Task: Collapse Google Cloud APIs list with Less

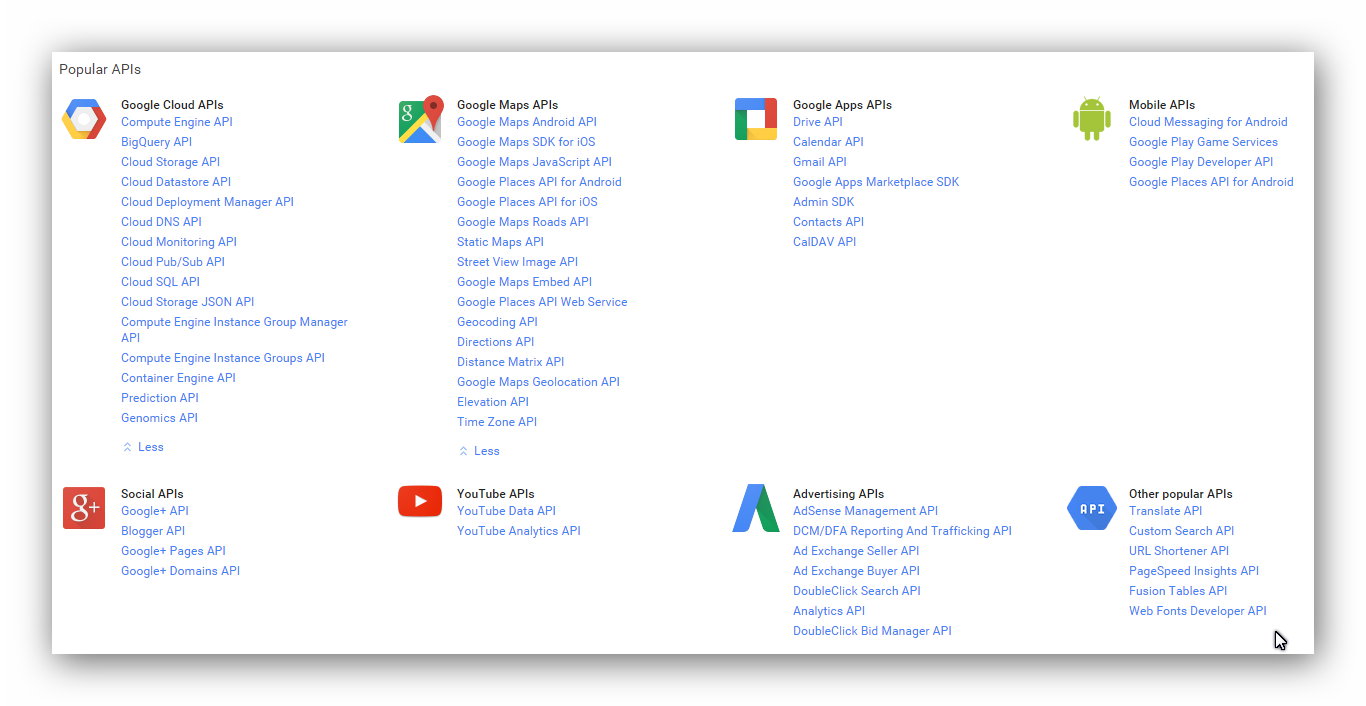Action: (x=143, y=447)
